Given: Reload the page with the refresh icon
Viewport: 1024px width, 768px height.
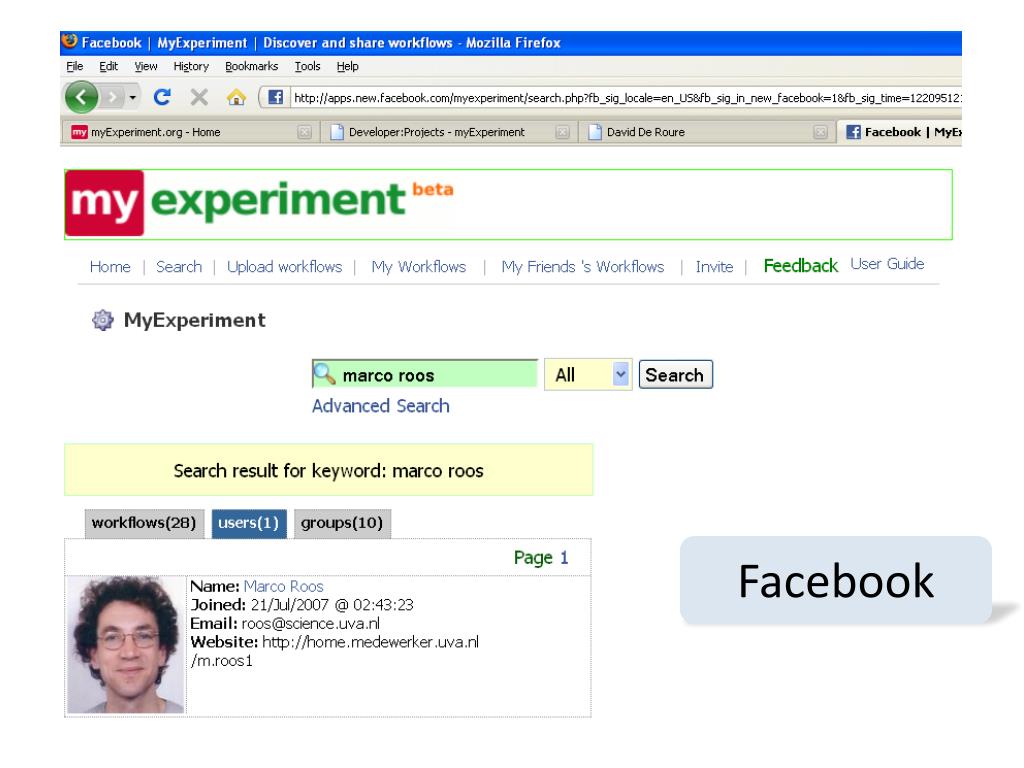Looking at the screenshot, I should [162, 97].
